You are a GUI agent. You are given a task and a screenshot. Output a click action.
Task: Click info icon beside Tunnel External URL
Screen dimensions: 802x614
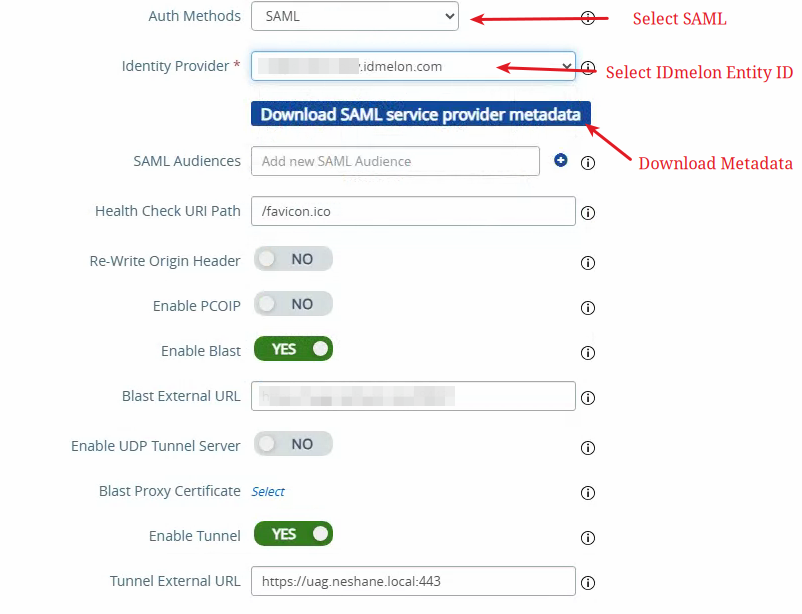[x=588, y=583]
